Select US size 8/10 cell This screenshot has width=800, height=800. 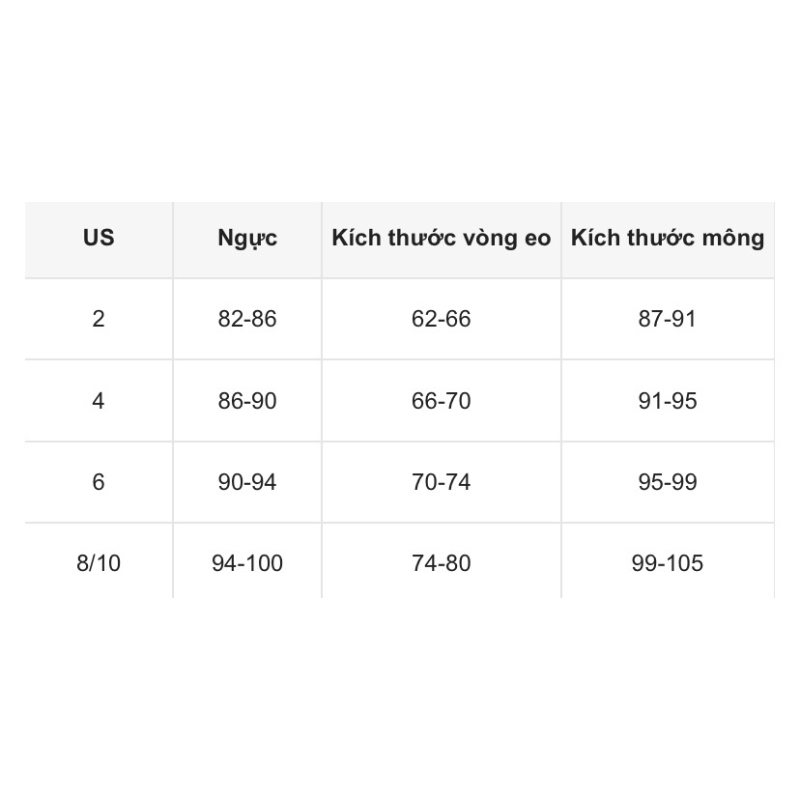pyautogui.click(x=98, y=564)
